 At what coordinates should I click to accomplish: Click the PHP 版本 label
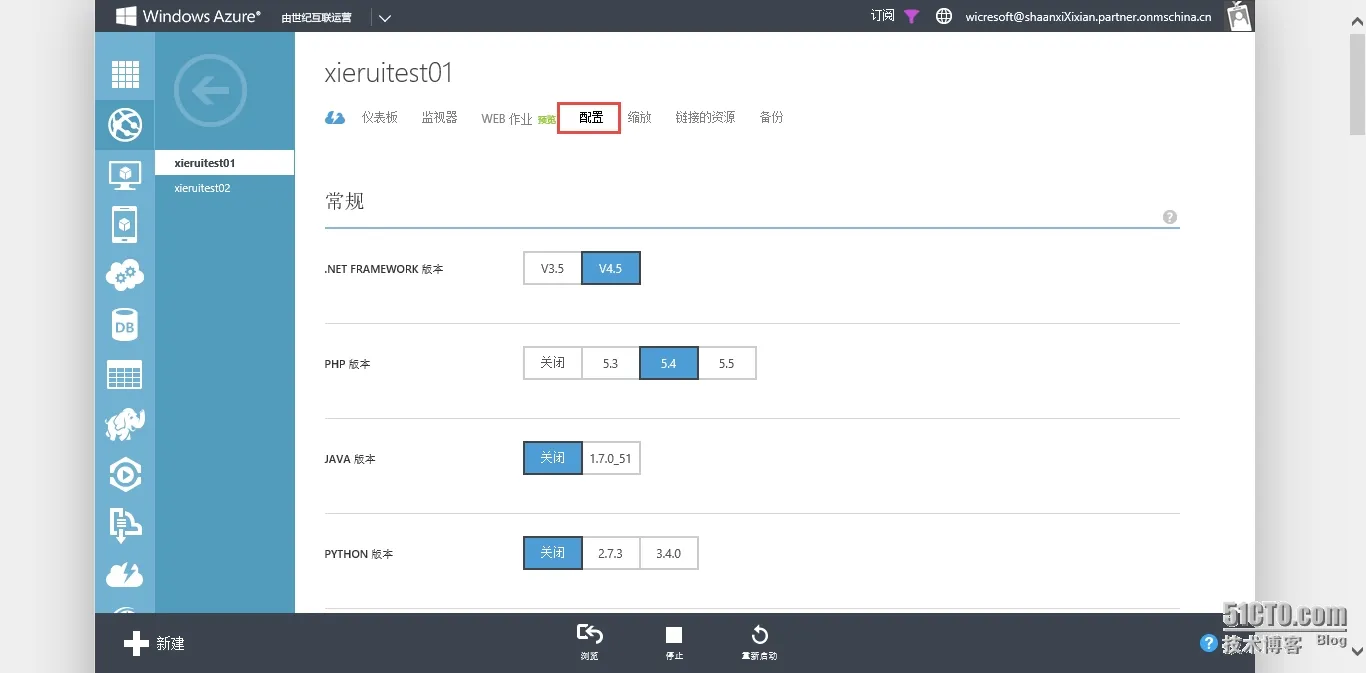click(x=348, y=365)
